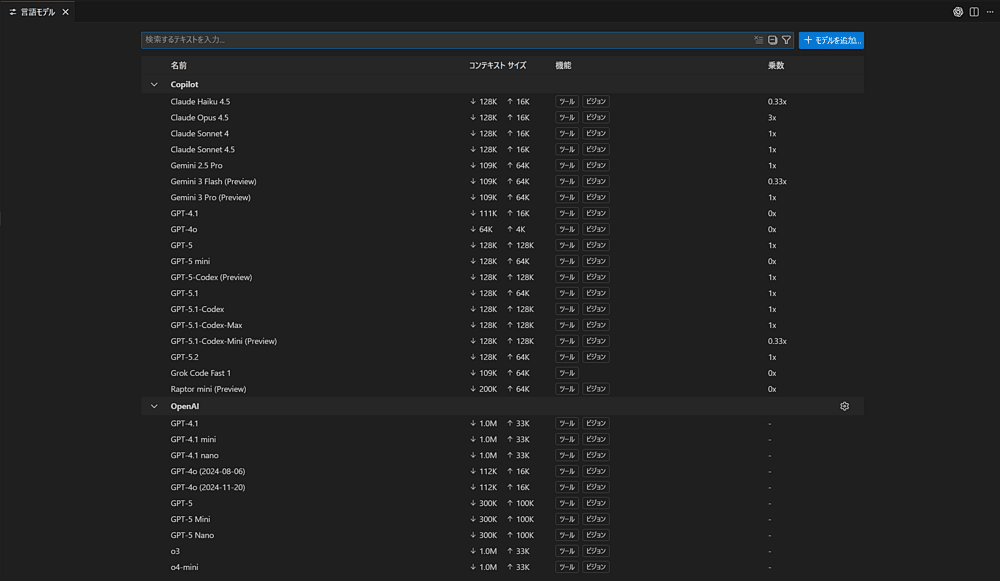The image size is (1000, 581).
Task: Toggle the ビジョン badge on Claude Haiku 4.5
Action: pos(595,101)
